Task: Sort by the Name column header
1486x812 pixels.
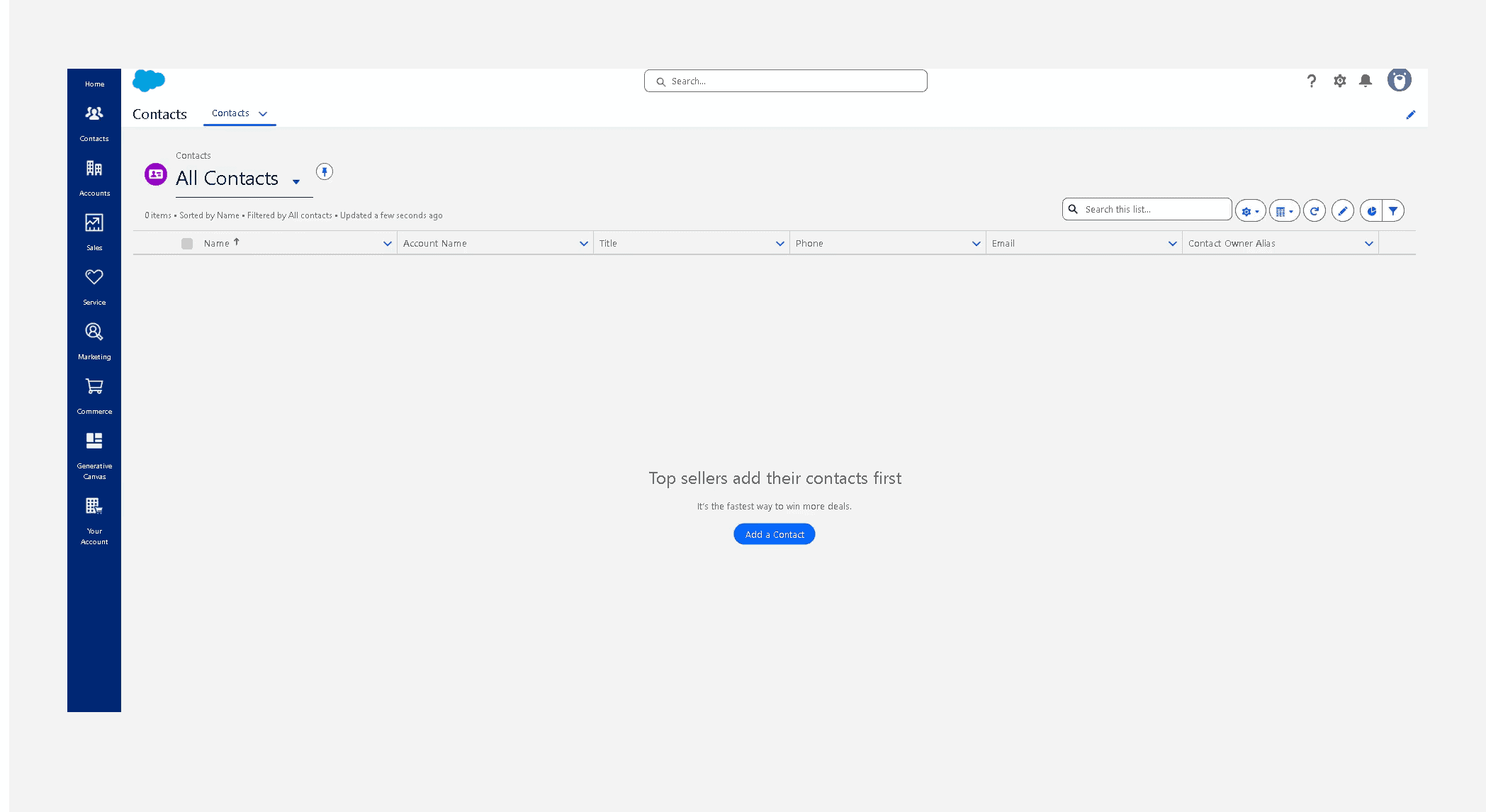Action: pyautogui.click(x=217, y=244)
